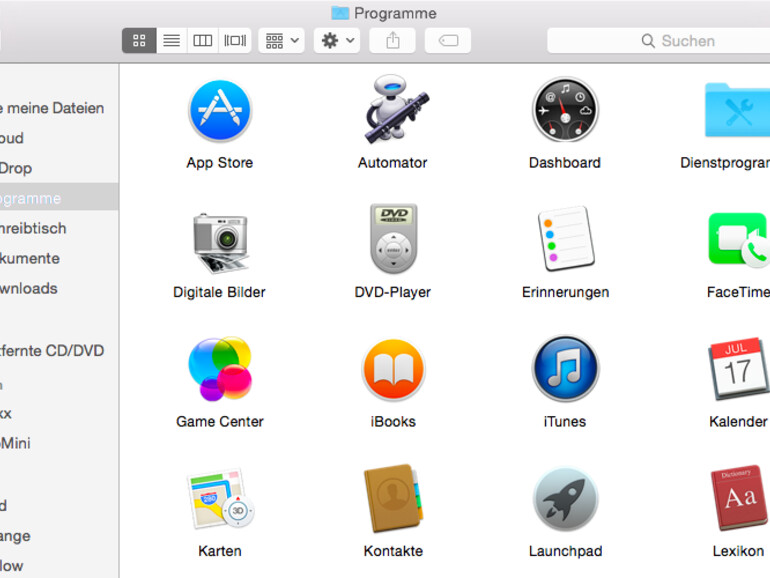Viewport: 770px width, 578px height.
Task: Open the Dienstprogramme folder icon
Action: tap(737, 110)
